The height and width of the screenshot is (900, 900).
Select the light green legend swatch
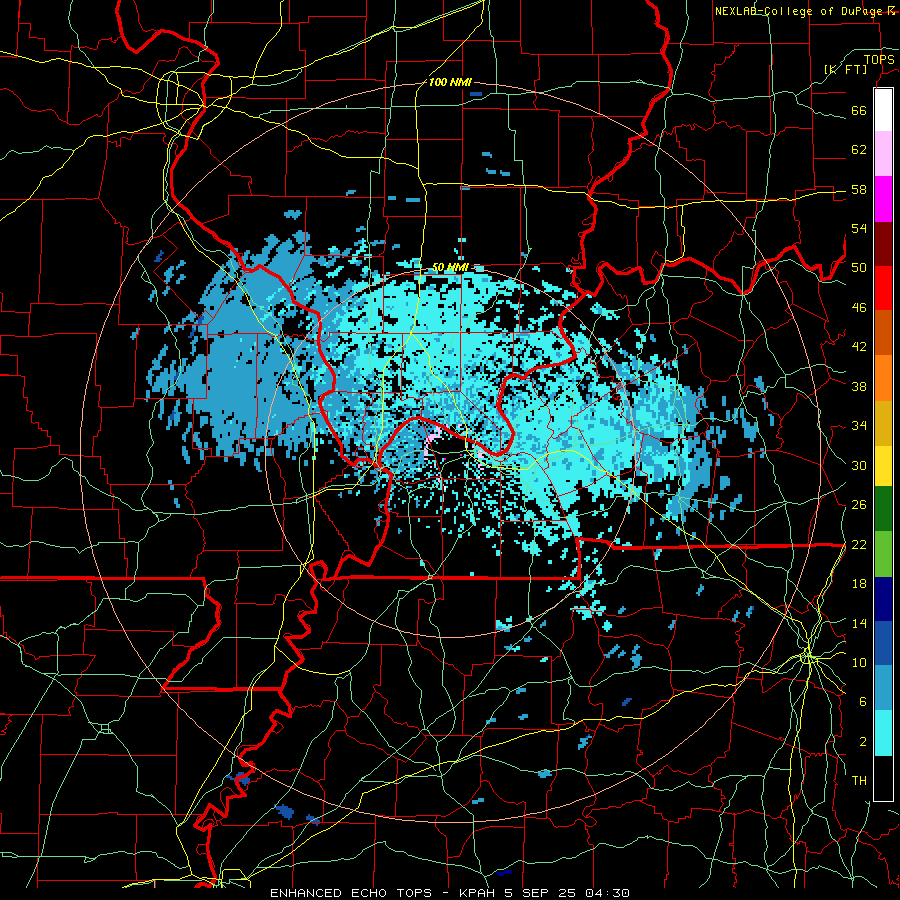click(x=883, y=554)
